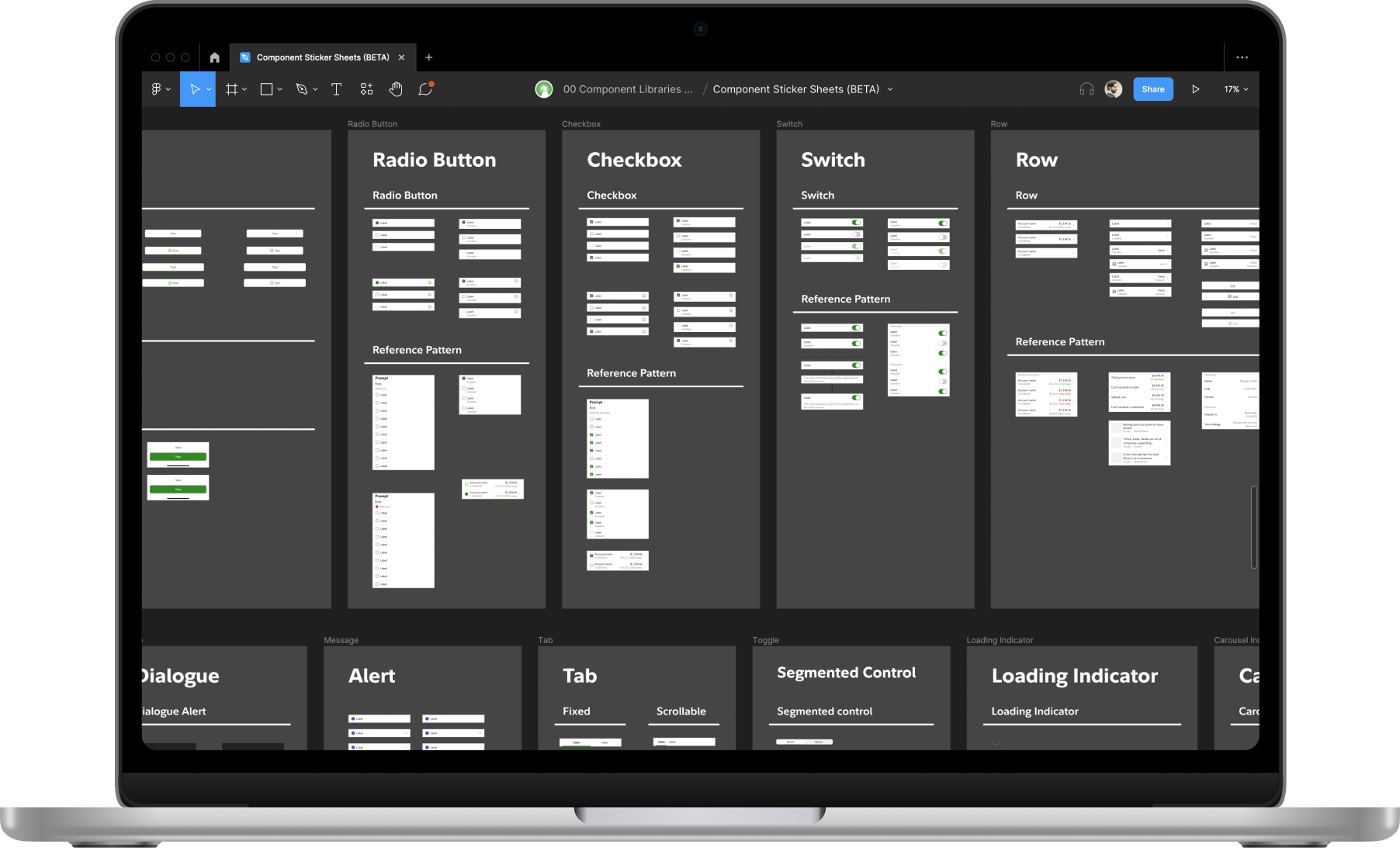Grab the vertical canvas scrollbar

coord(1253,528)
